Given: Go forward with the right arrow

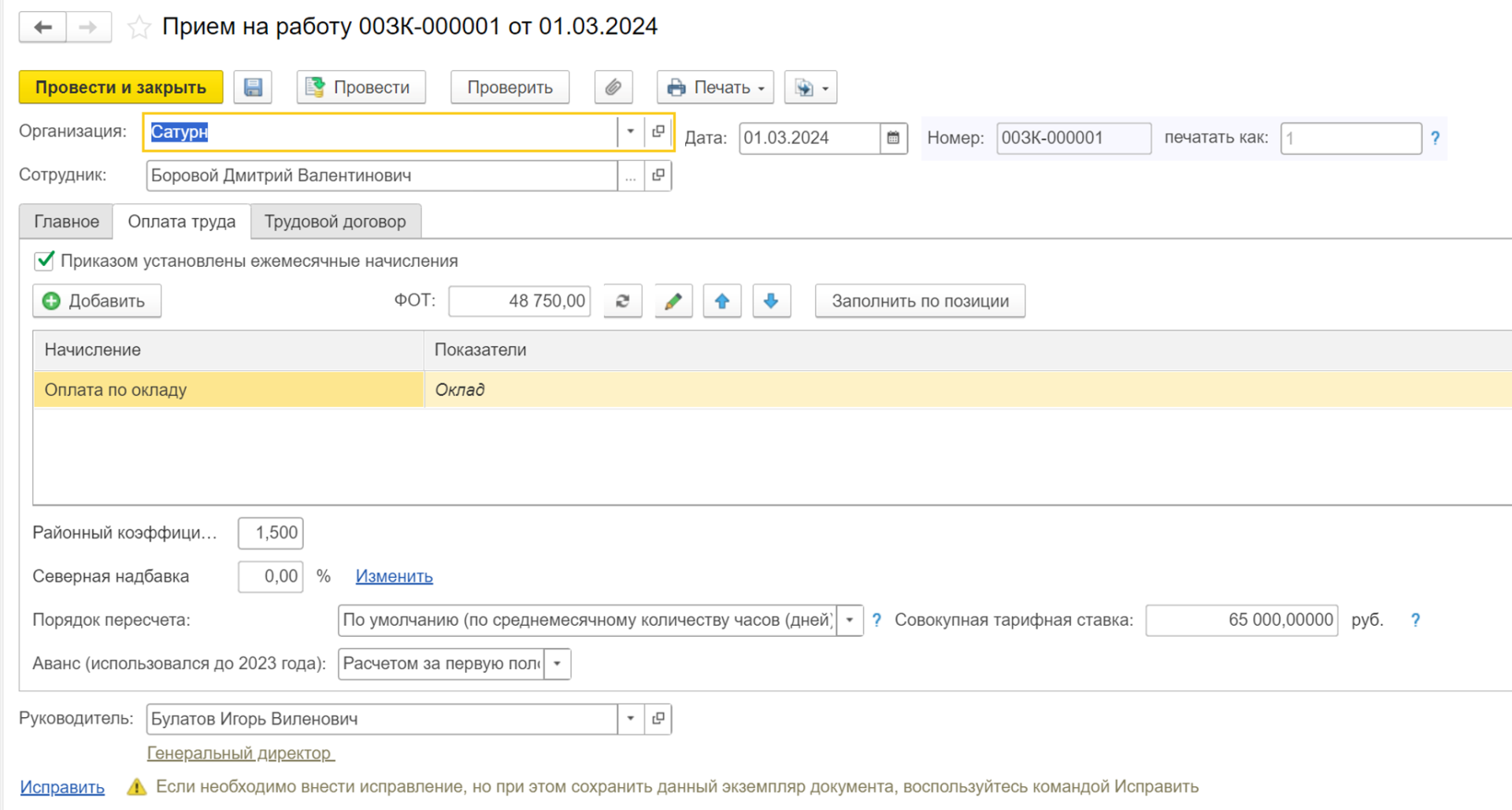Looking at the screenshot, I should [88, 27].
